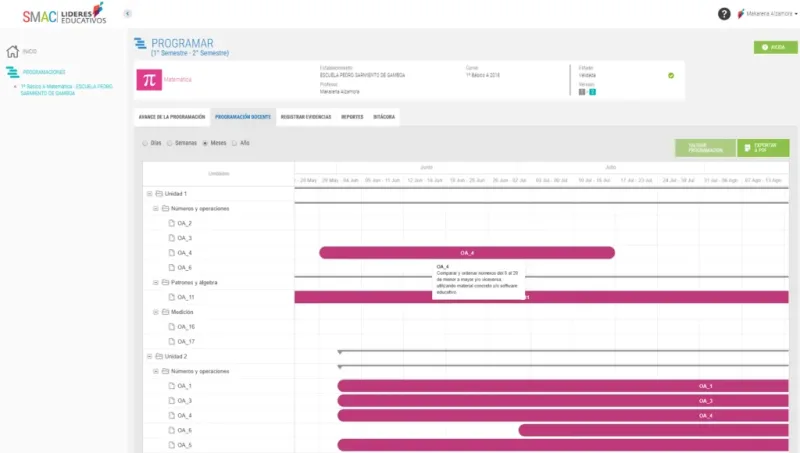Open the 1° Básico A Matemática programming link
The width and height of the screenshot is (800, 453).
[66, 90]
